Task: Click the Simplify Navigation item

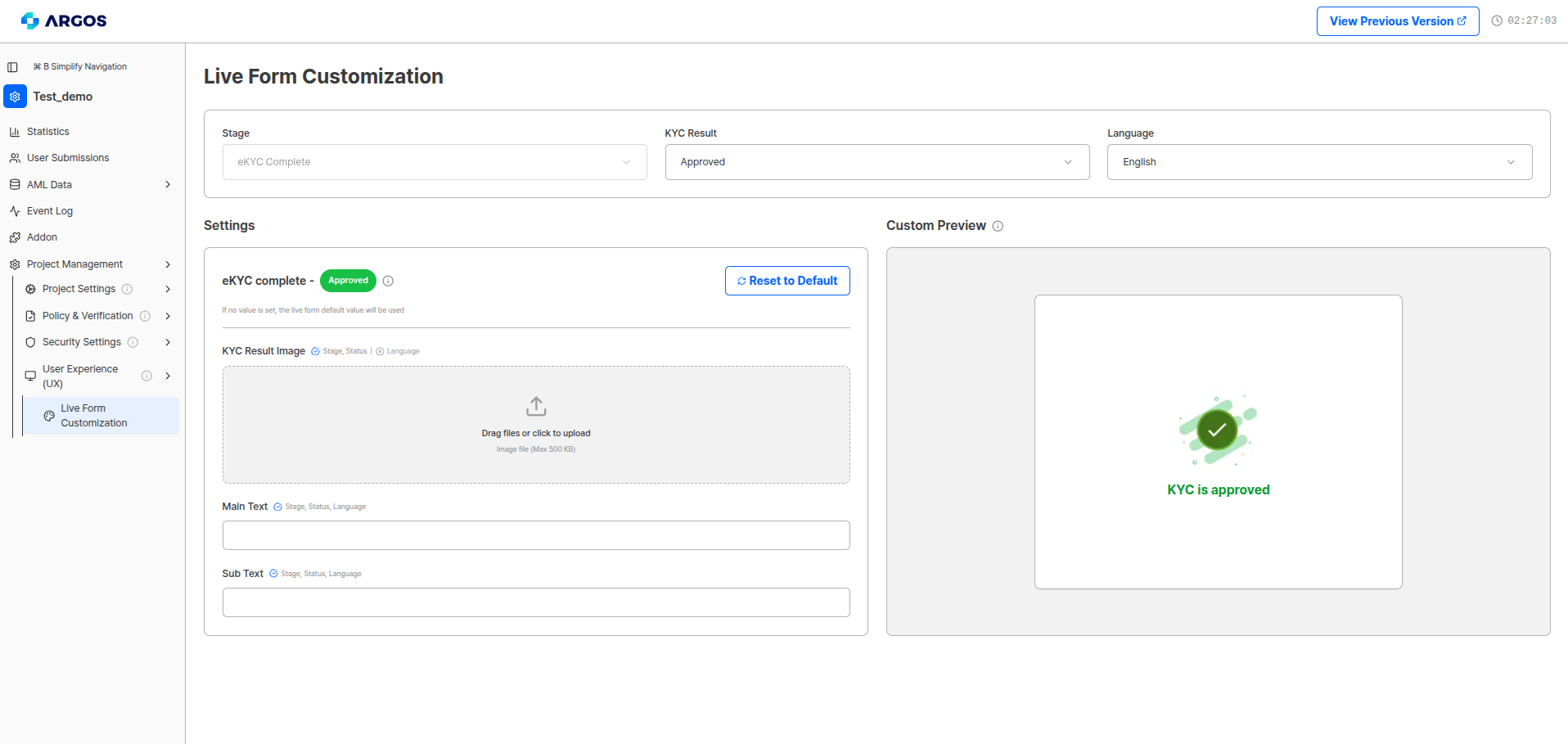Action: pos(79,66)
